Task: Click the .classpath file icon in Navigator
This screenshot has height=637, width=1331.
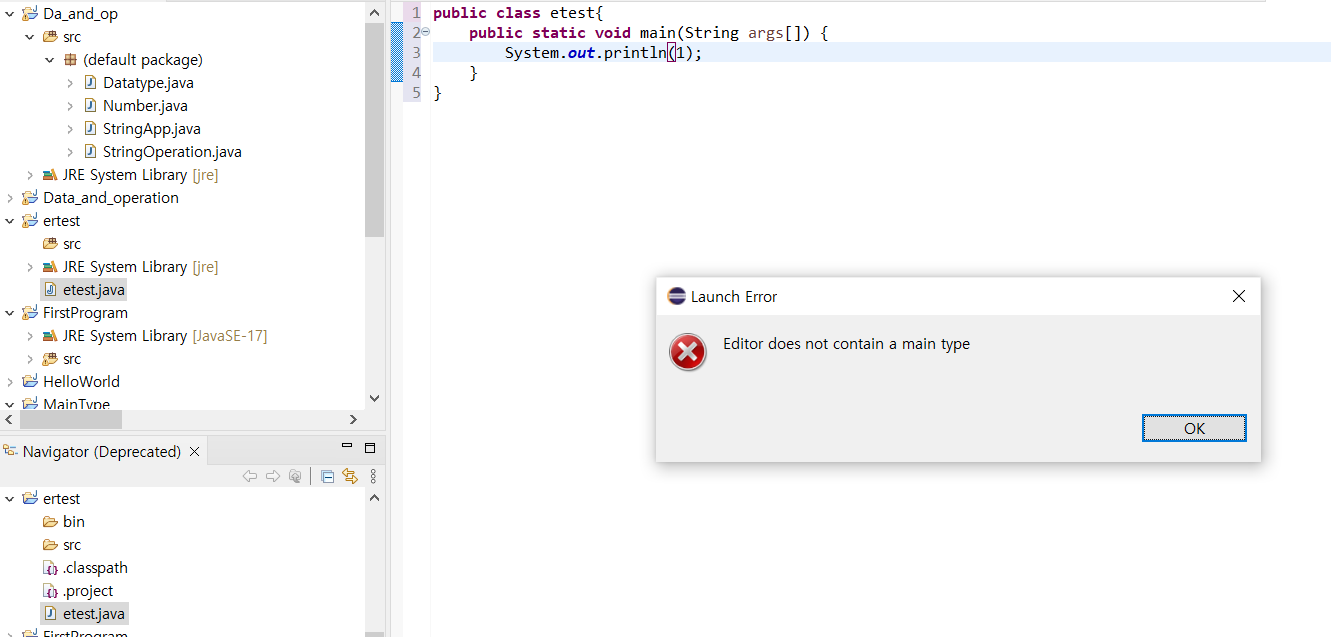Action: pyautogui.click(x=50, y=568)
